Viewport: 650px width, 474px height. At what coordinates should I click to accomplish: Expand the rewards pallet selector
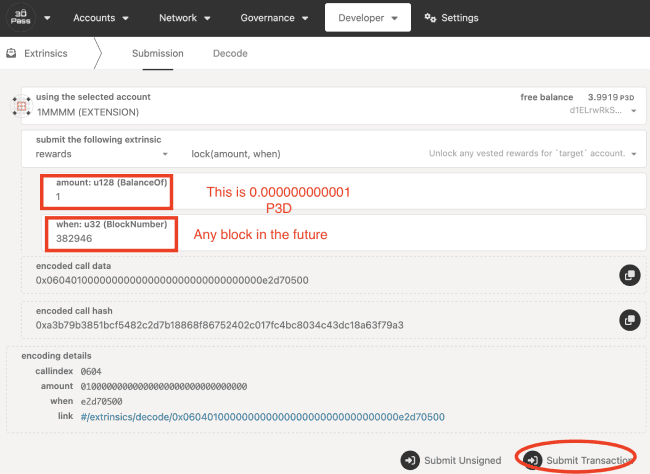point(100,154)
